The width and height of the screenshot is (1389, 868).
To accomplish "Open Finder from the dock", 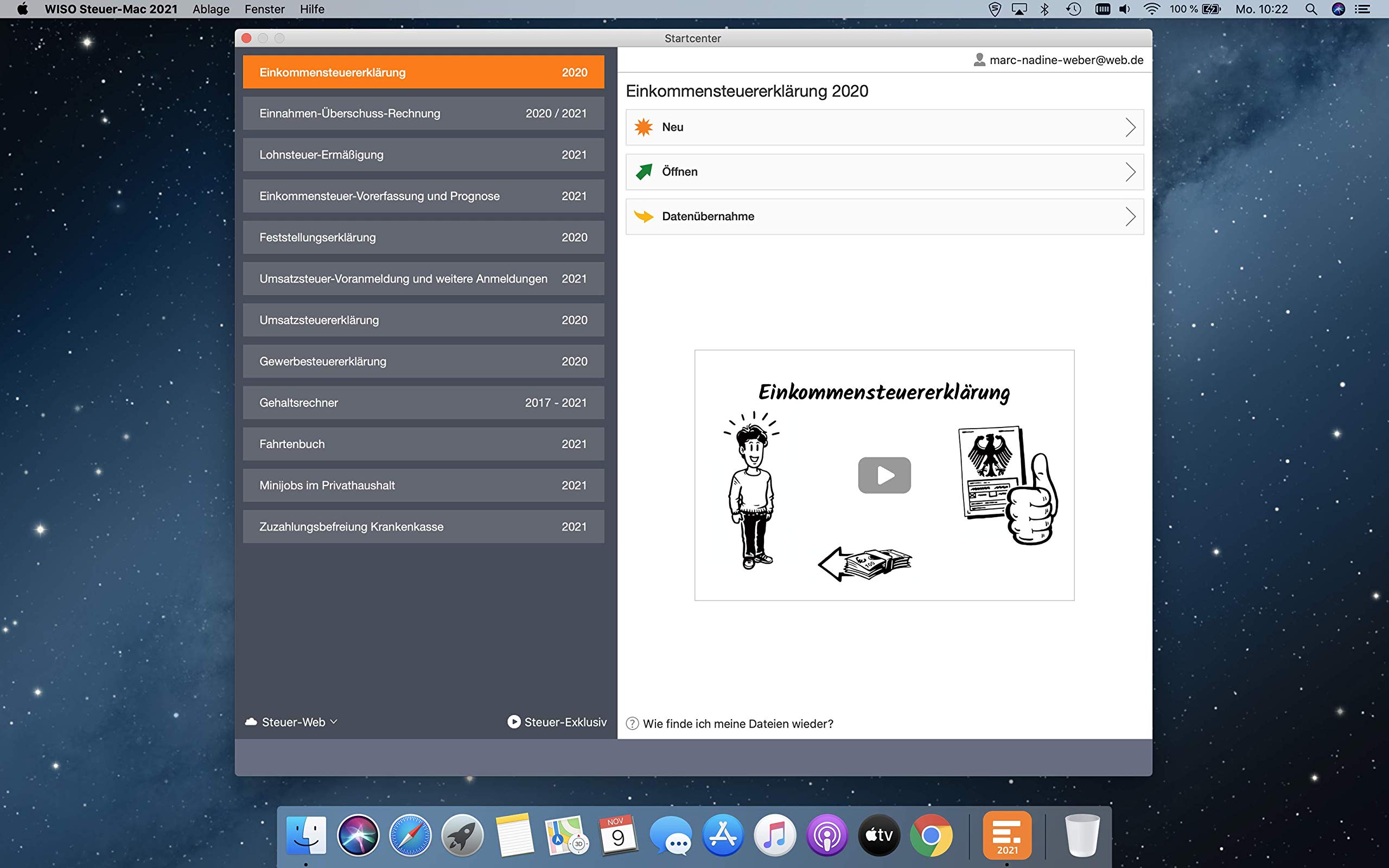I will (306, 835).
